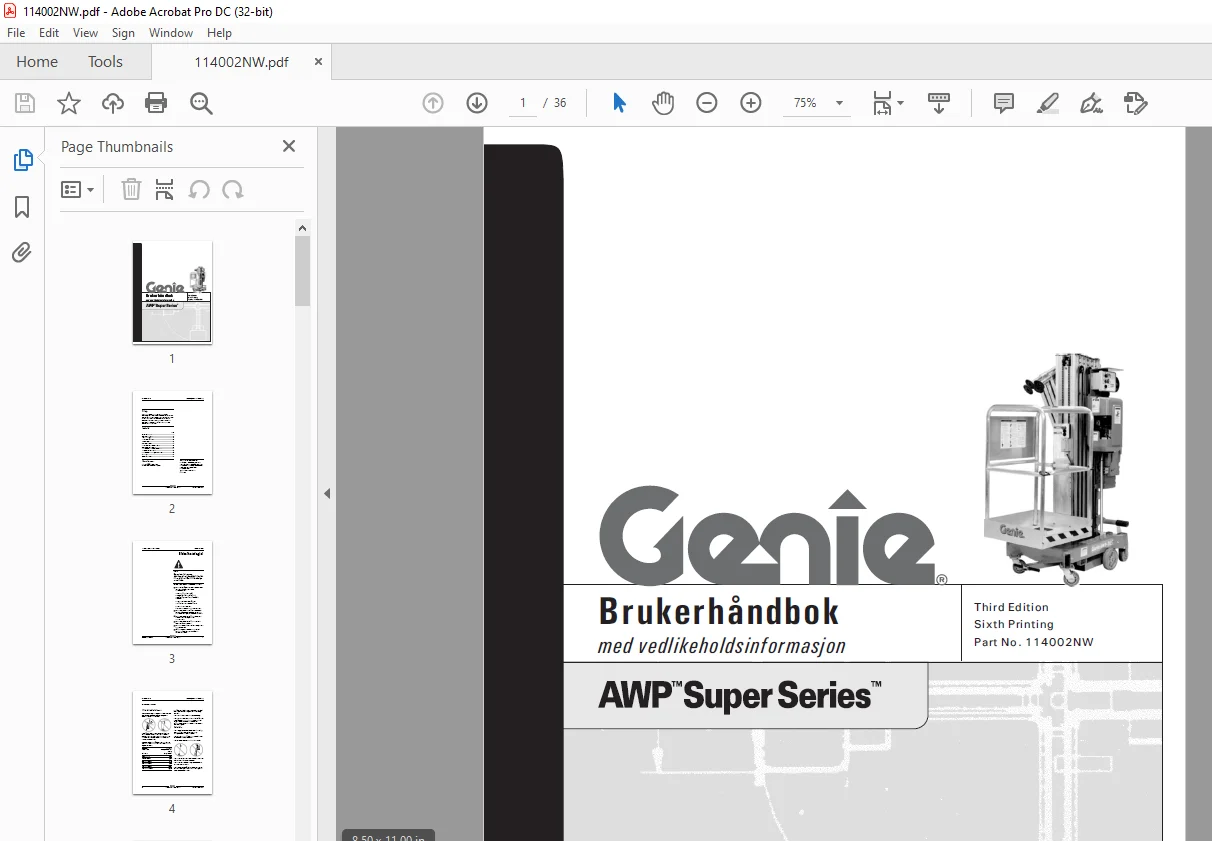The image size is (1212, 841).
Task: Click the thumbnails panel scrollbar thumb
Action: [303, 271]
